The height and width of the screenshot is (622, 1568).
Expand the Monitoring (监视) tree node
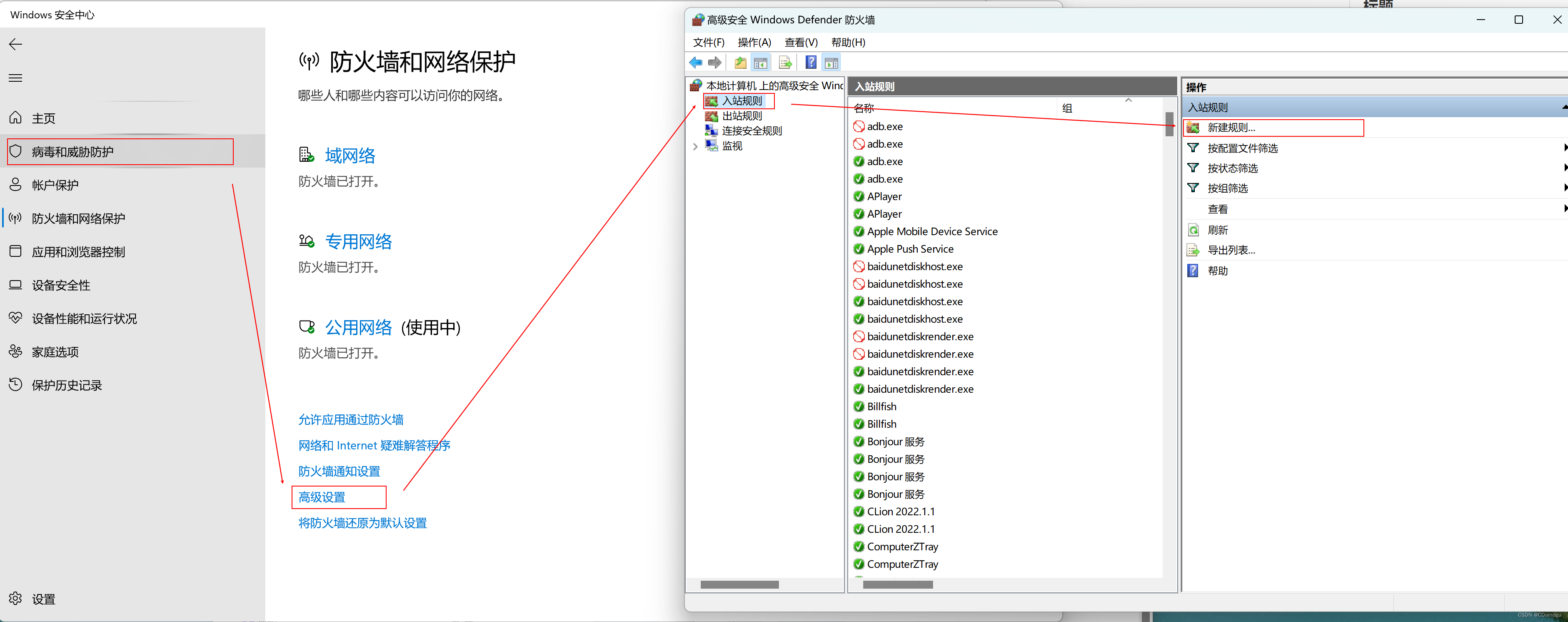tap(695, 146)
